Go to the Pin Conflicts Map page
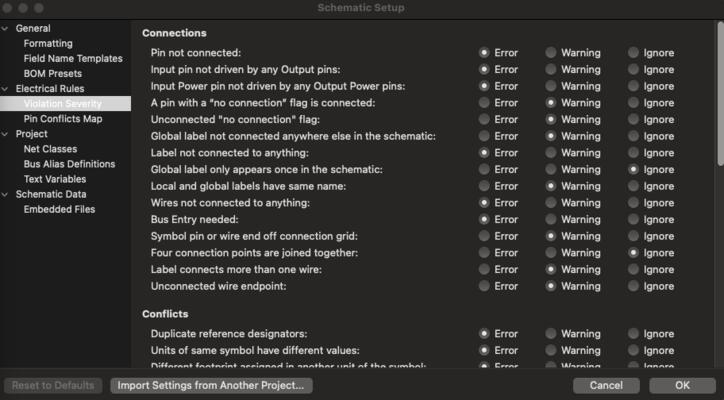Screen dimensions: 724x400 [x=63, y=119]
